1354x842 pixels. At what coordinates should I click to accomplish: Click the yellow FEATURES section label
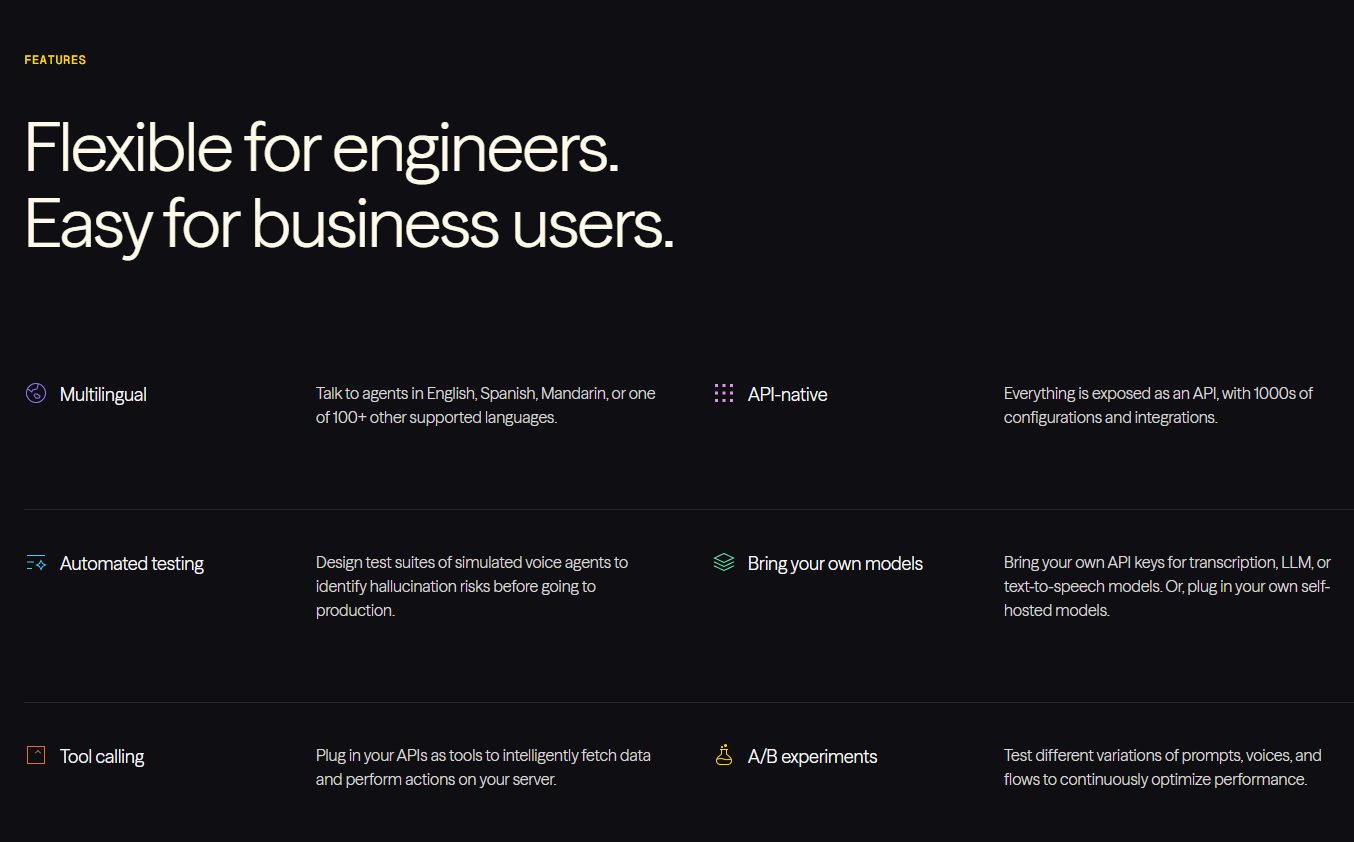[55, 60]
